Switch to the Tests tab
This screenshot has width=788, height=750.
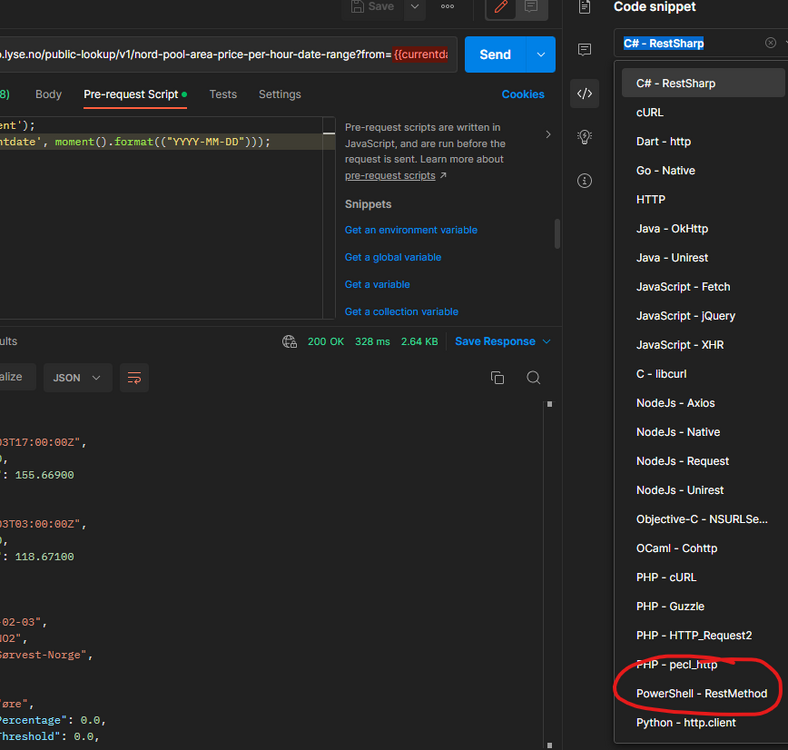[223, 94]
